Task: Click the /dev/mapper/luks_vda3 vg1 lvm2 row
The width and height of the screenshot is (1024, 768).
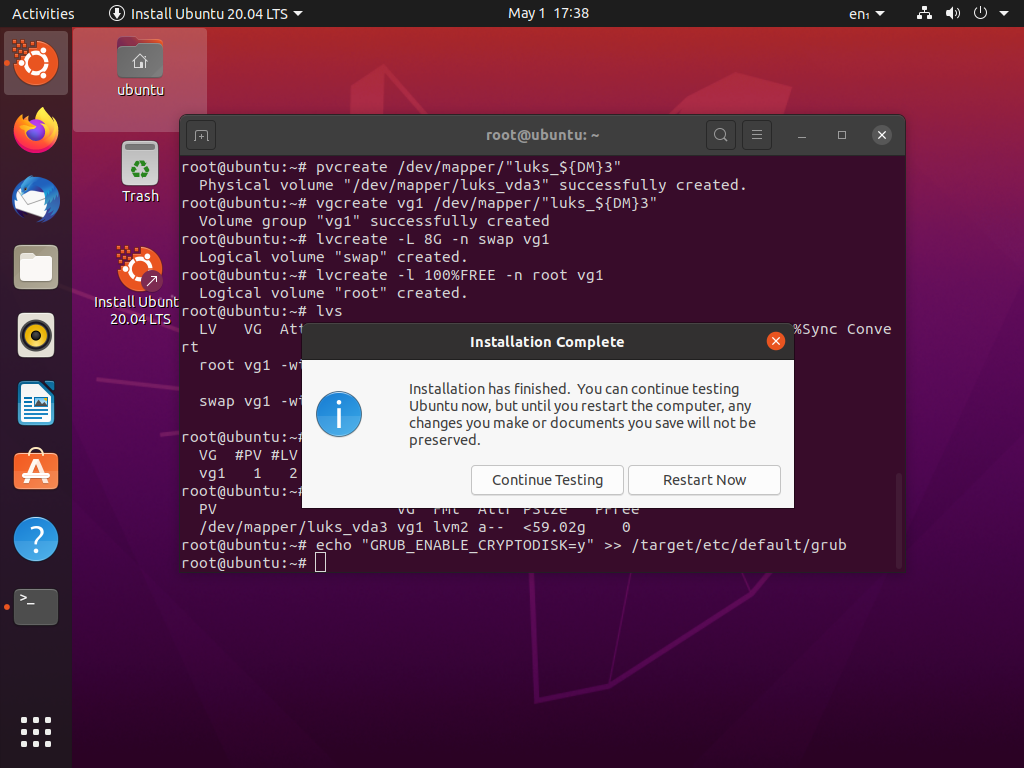Action: coord(415,527)
